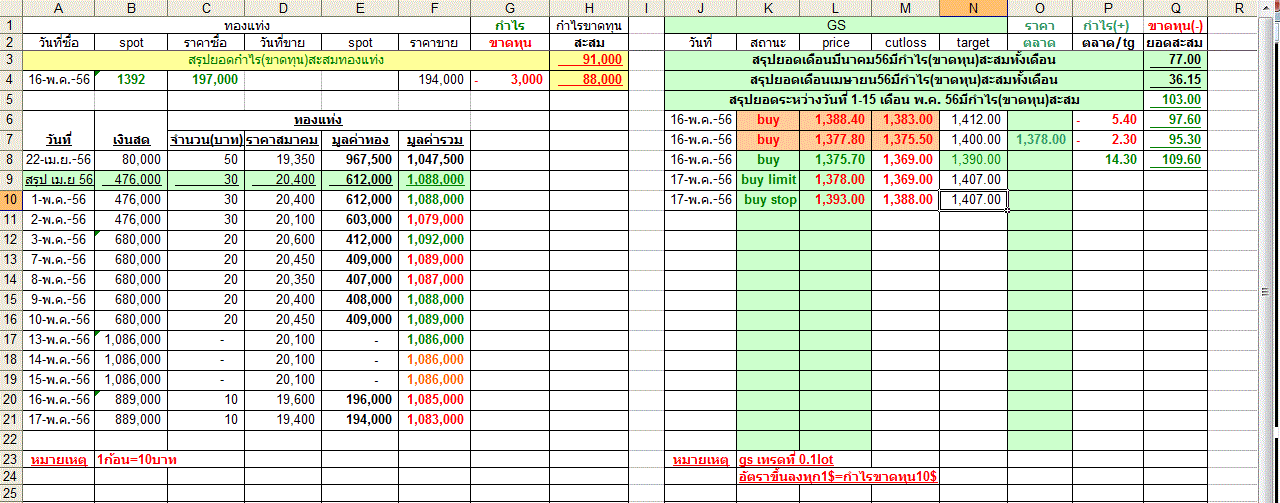Click the red 1,087,000 total cell

coord(434,279)
